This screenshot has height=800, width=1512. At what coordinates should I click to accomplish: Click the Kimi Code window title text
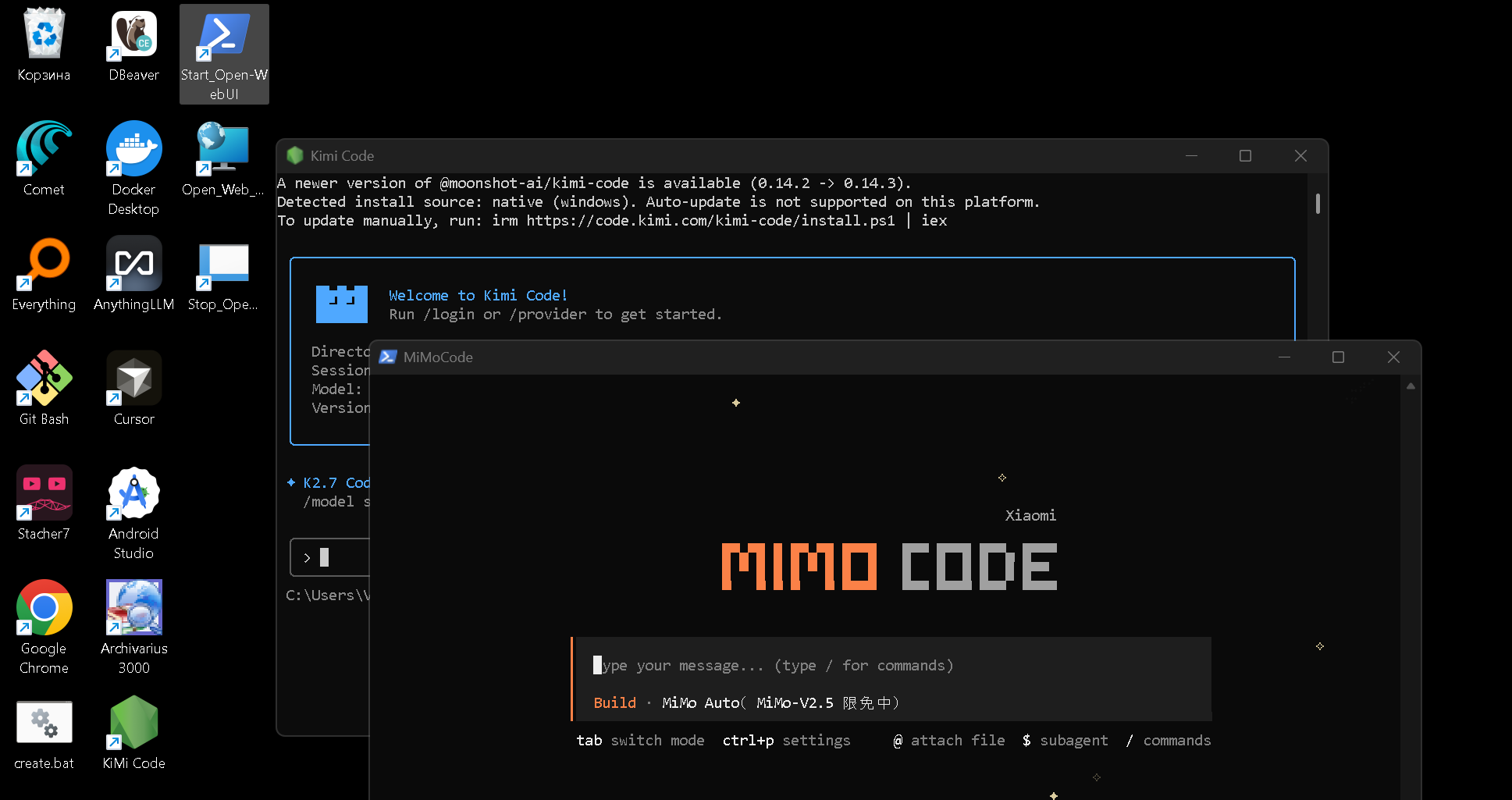(342, 155)
